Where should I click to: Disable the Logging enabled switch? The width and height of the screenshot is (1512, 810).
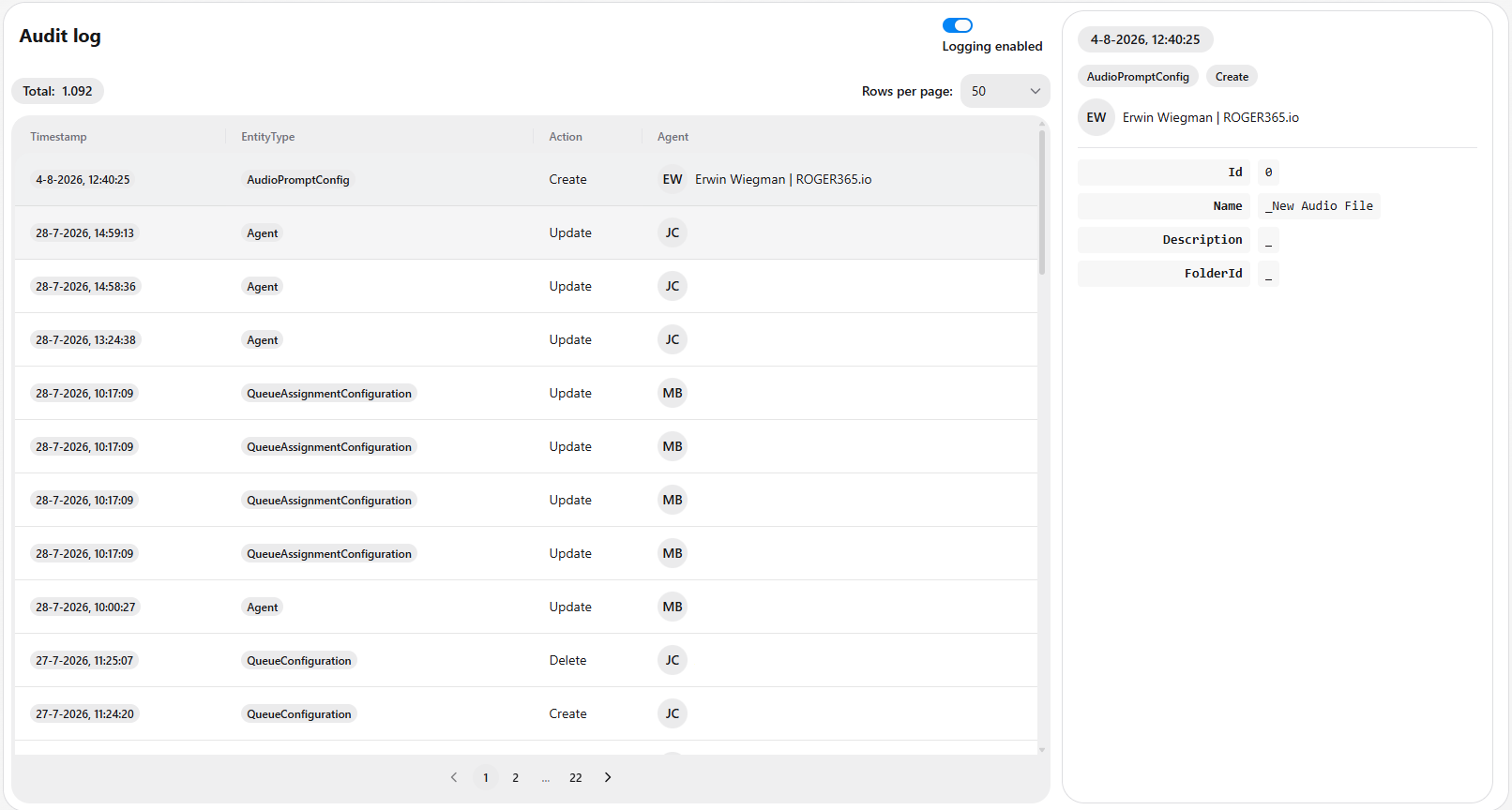(x=958, y=25)
